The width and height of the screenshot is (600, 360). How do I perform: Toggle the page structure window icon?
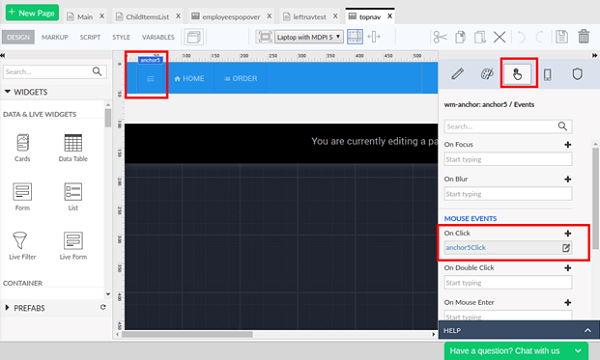[x=194, y=37]
